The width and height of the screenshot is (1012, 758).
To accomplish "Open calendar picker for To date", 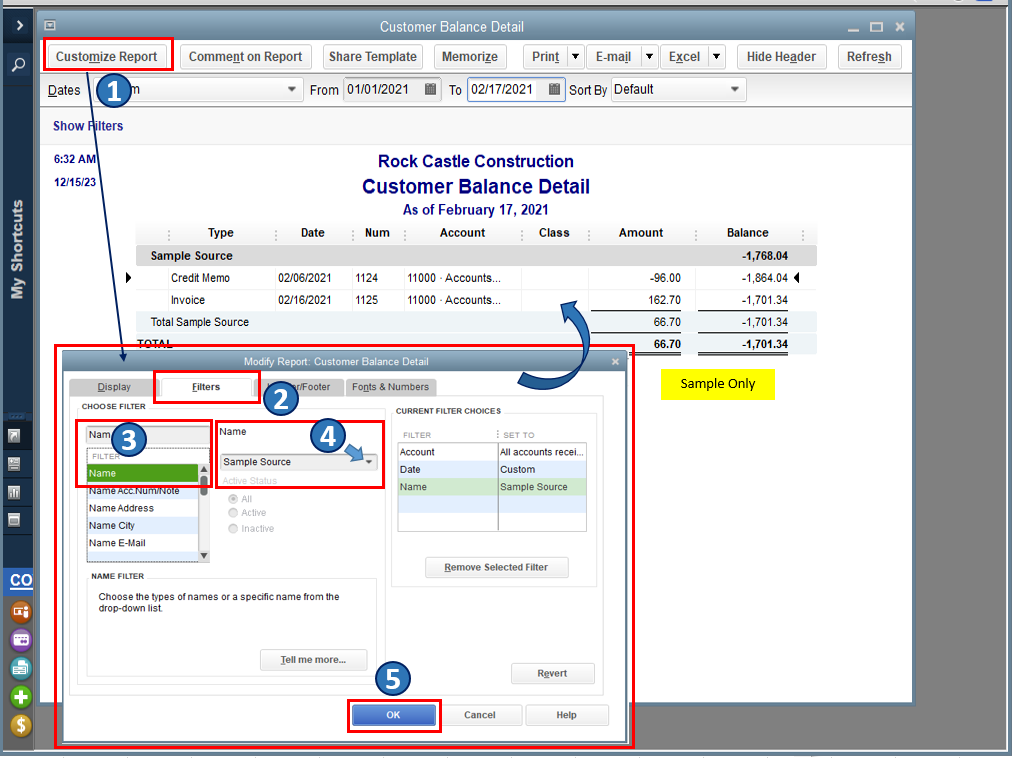I will (555, 89).
